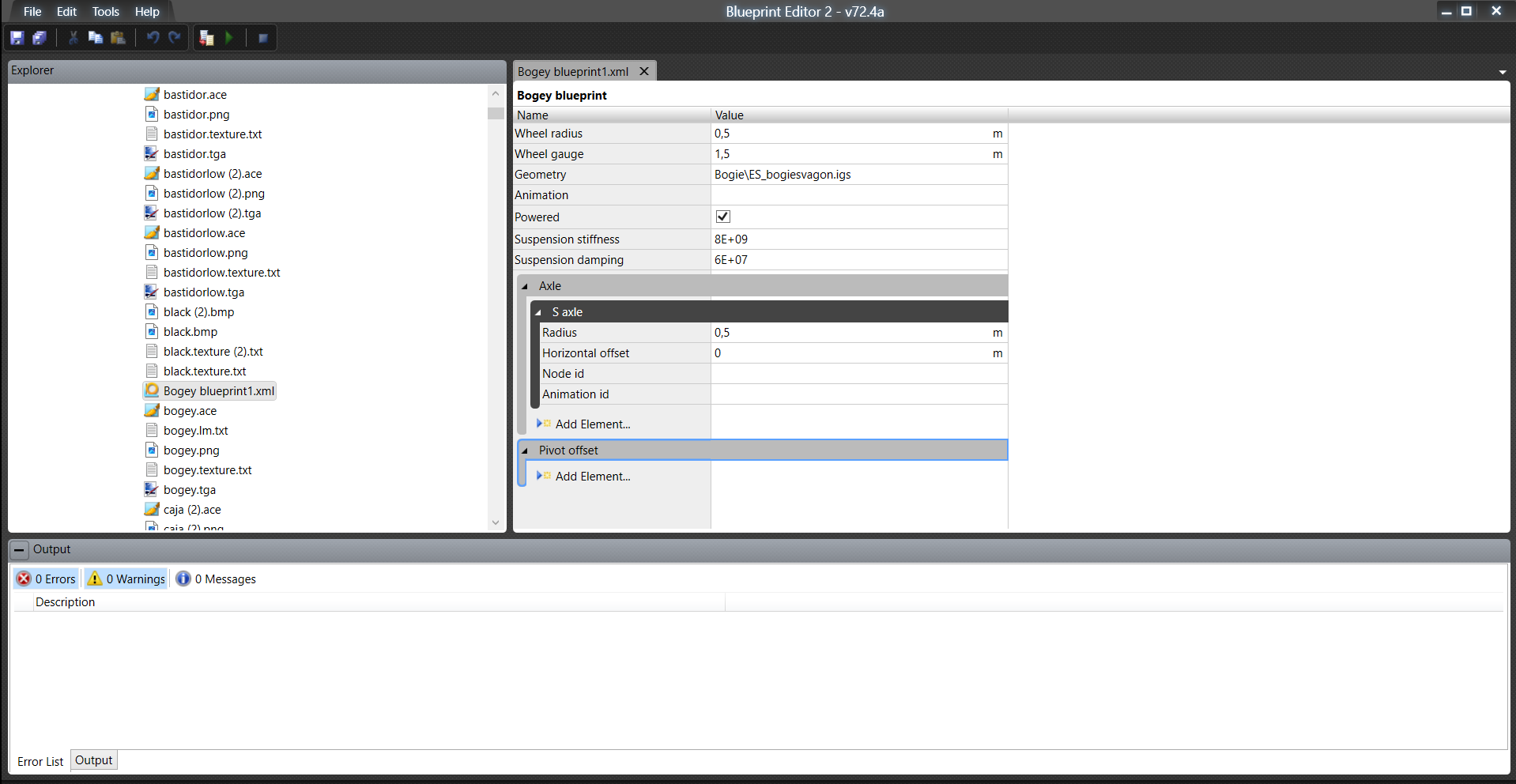Click the Export document toolbar icon

pos(207,38)
